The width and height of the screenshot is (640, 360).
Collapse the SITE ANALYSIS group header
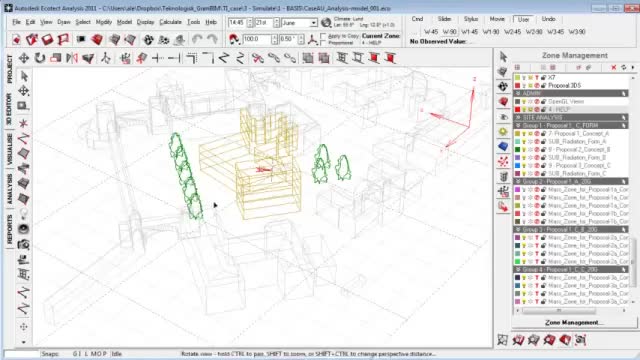(x=571, y=118)
